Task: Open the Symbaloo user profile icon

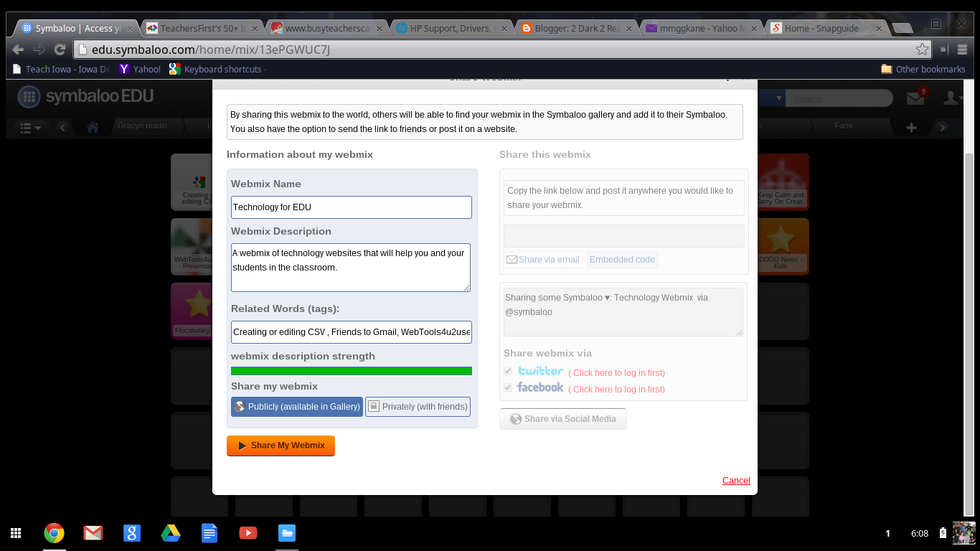Action: click(x=952, y=98)
